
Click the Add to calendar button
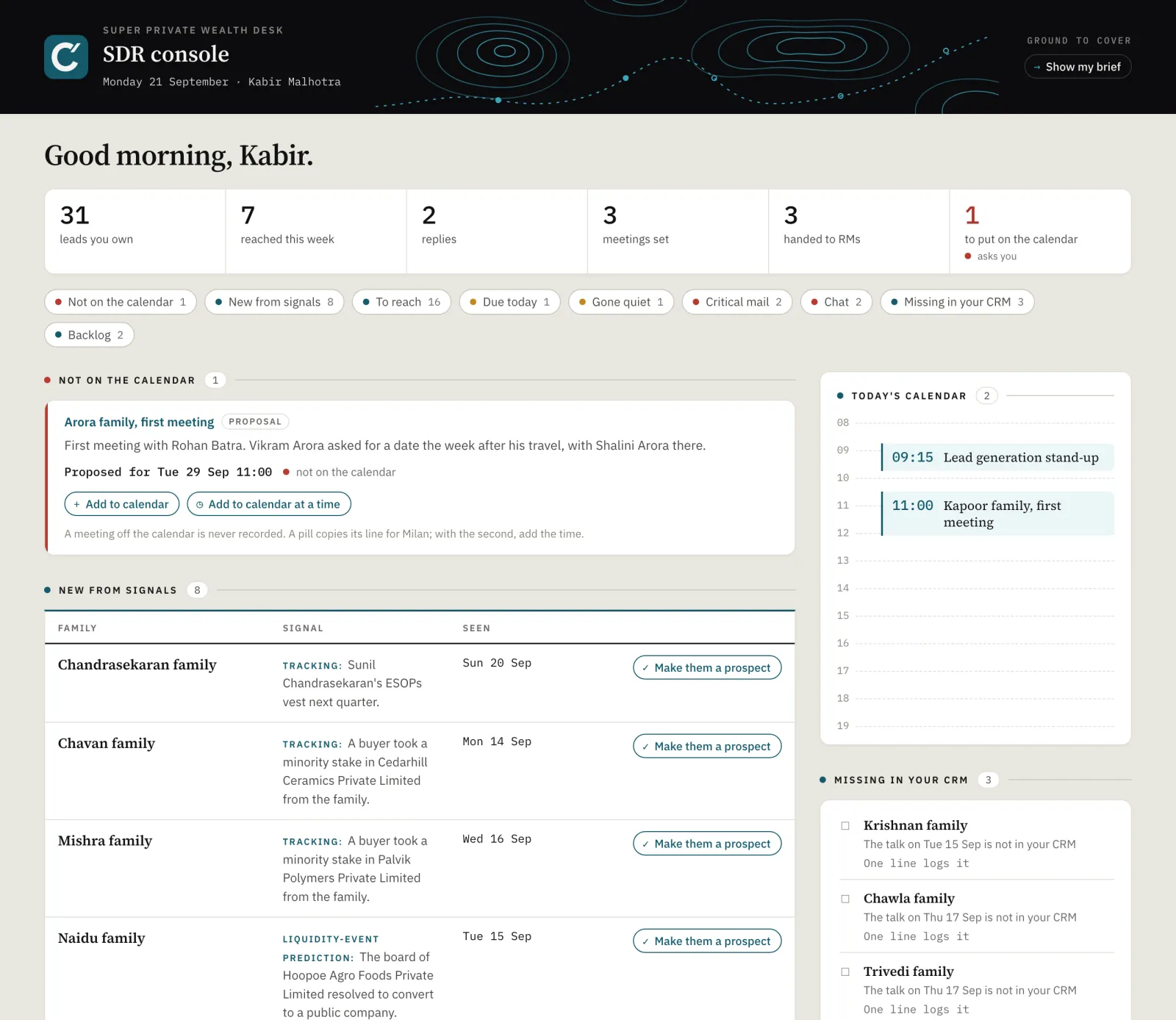click(x=122, y=504)
